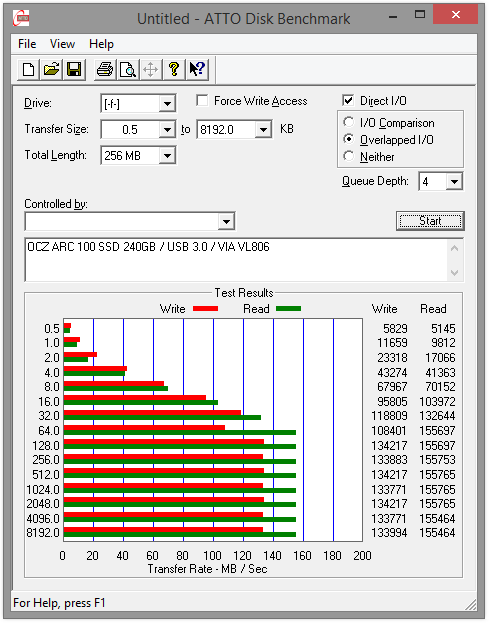
Task: Click the ATTO application icon in title bar
Action: click(x=21, y=18)
